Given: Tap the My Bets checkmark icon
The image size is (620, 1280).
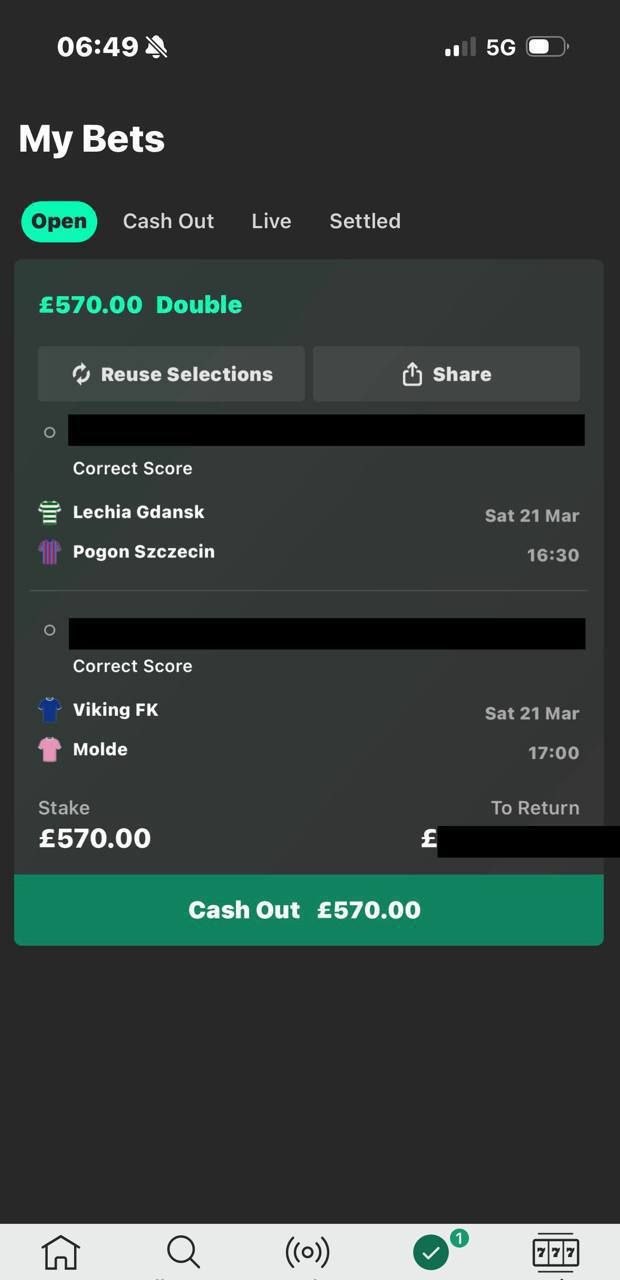Looking at the screenshot, I should [x=431, y=1251].
